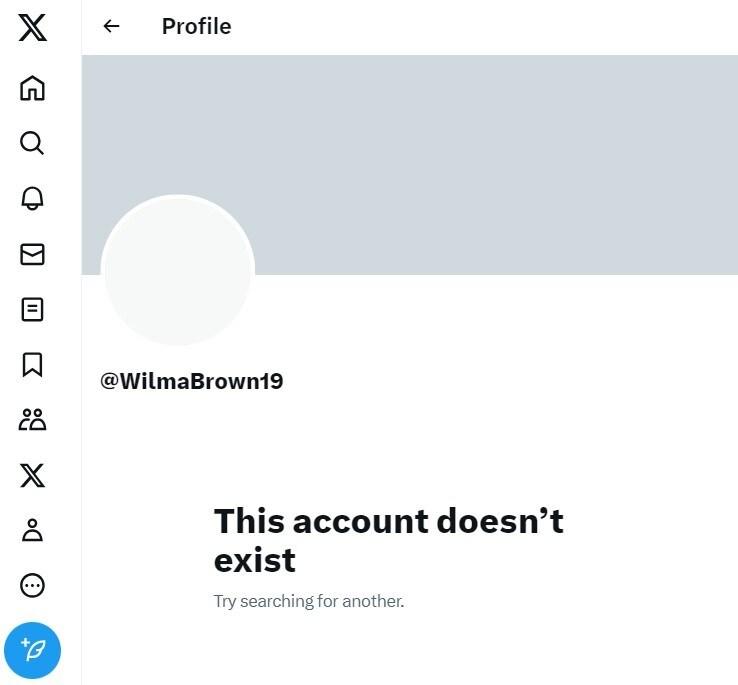The width and height of the screenshot is (738, 685).
Task: Click the X logo at the top
Action: (32, 28)
